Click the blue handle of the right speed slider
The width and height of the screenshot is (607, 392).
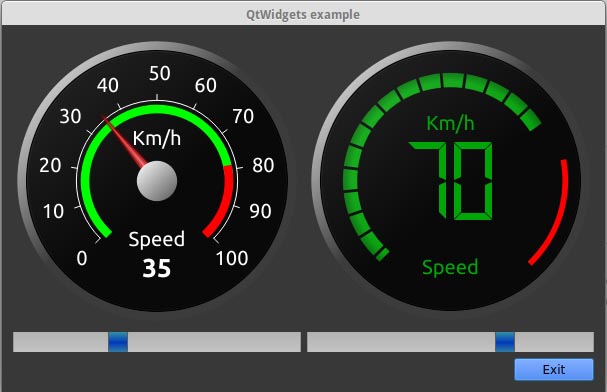point(505,342)
